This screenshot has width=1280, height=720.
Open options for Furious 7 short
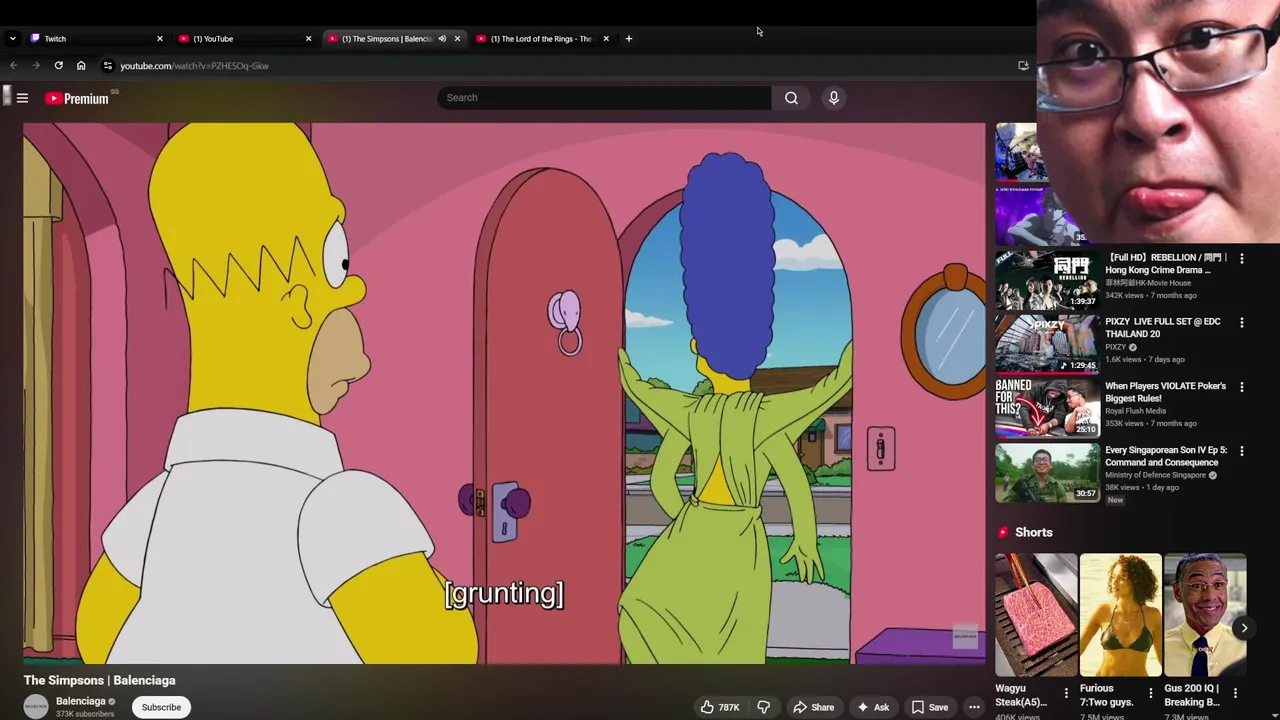1150,692
